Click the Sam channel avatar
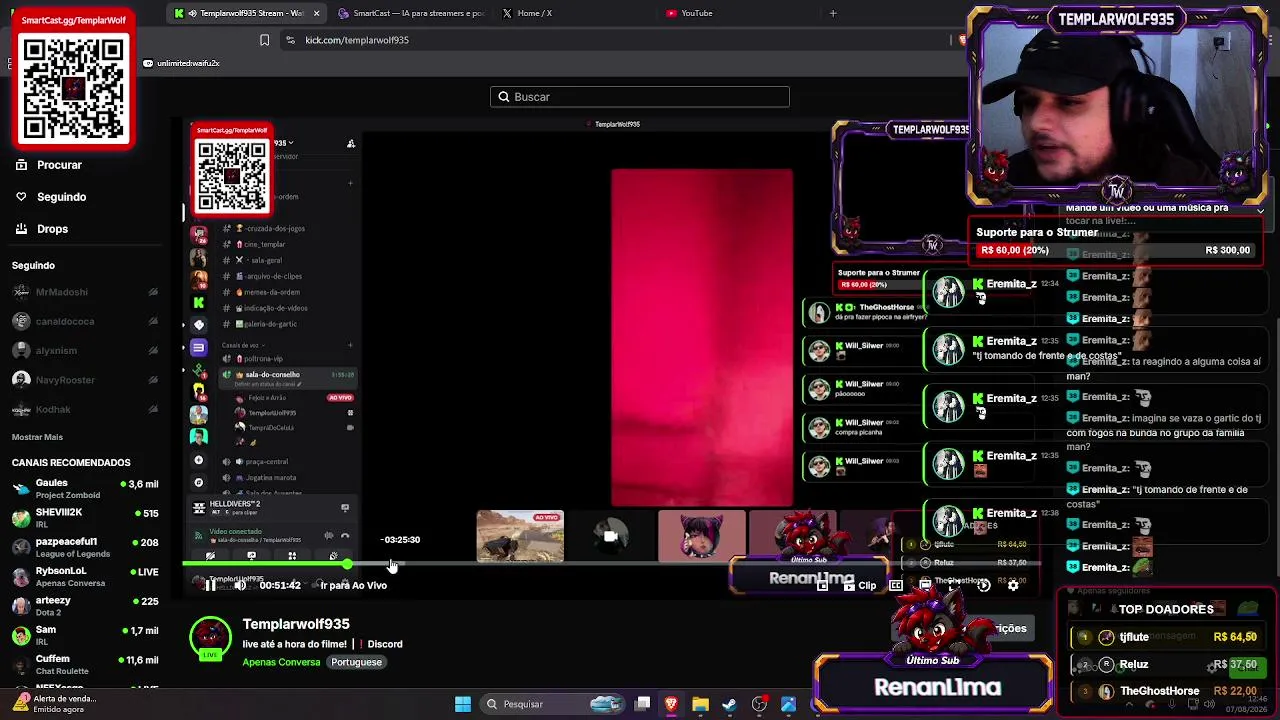The width and height of the screenshot is (1280, 720). (21, 634)
